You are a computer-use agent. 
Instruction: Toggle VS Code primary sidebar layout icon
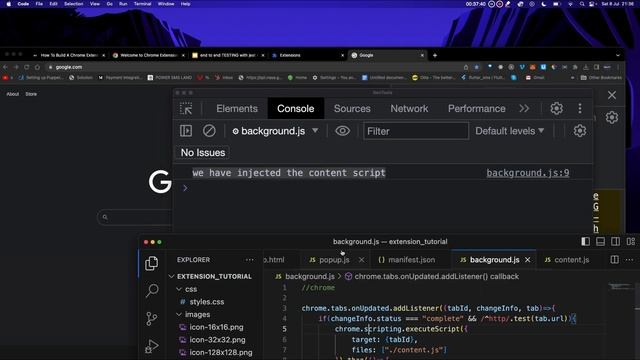point(585,242)
